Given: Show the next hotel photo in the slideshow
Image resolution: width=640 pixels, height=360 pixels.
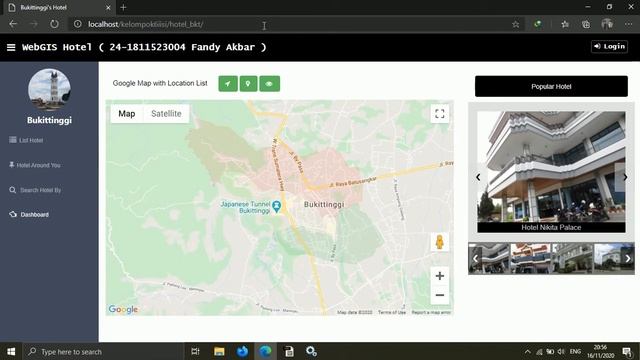Looking at the screenshot, I should (625, 177).
